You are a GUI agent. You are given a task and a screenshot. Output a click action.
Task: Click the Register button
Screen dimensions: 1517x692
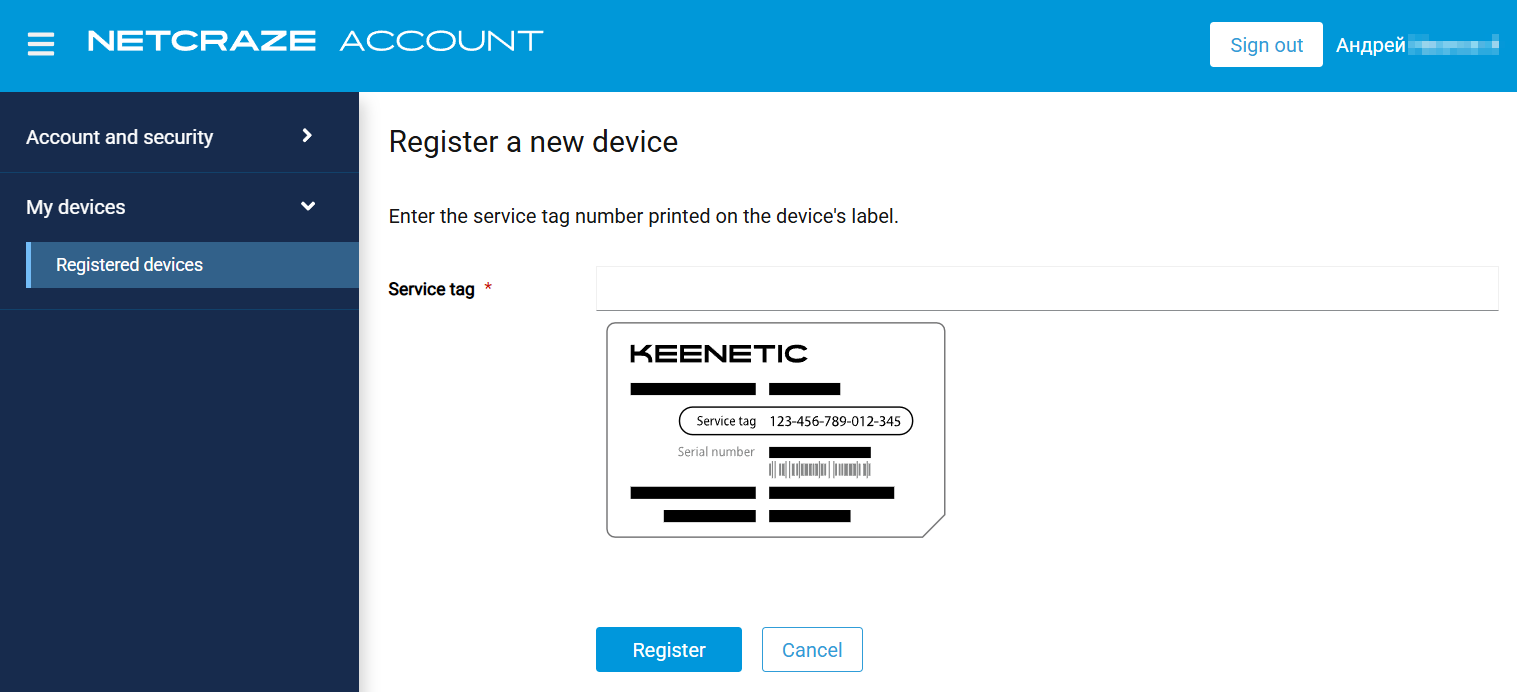tap(669, 650)
